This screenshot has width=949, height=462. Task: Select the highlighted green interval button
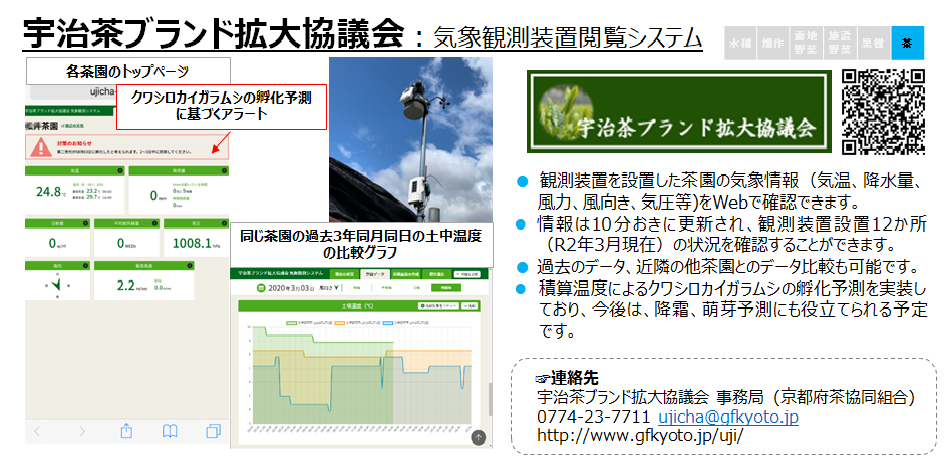pos(446,288)
